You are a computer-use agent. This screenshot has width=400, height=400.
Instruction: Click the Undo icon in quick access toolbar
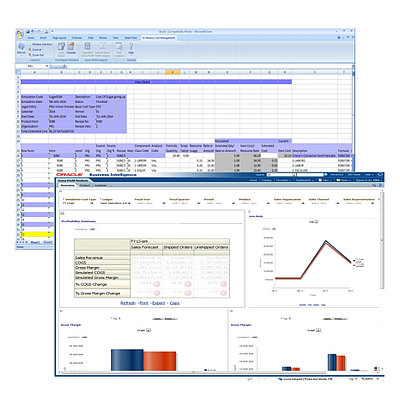point(33,31)
